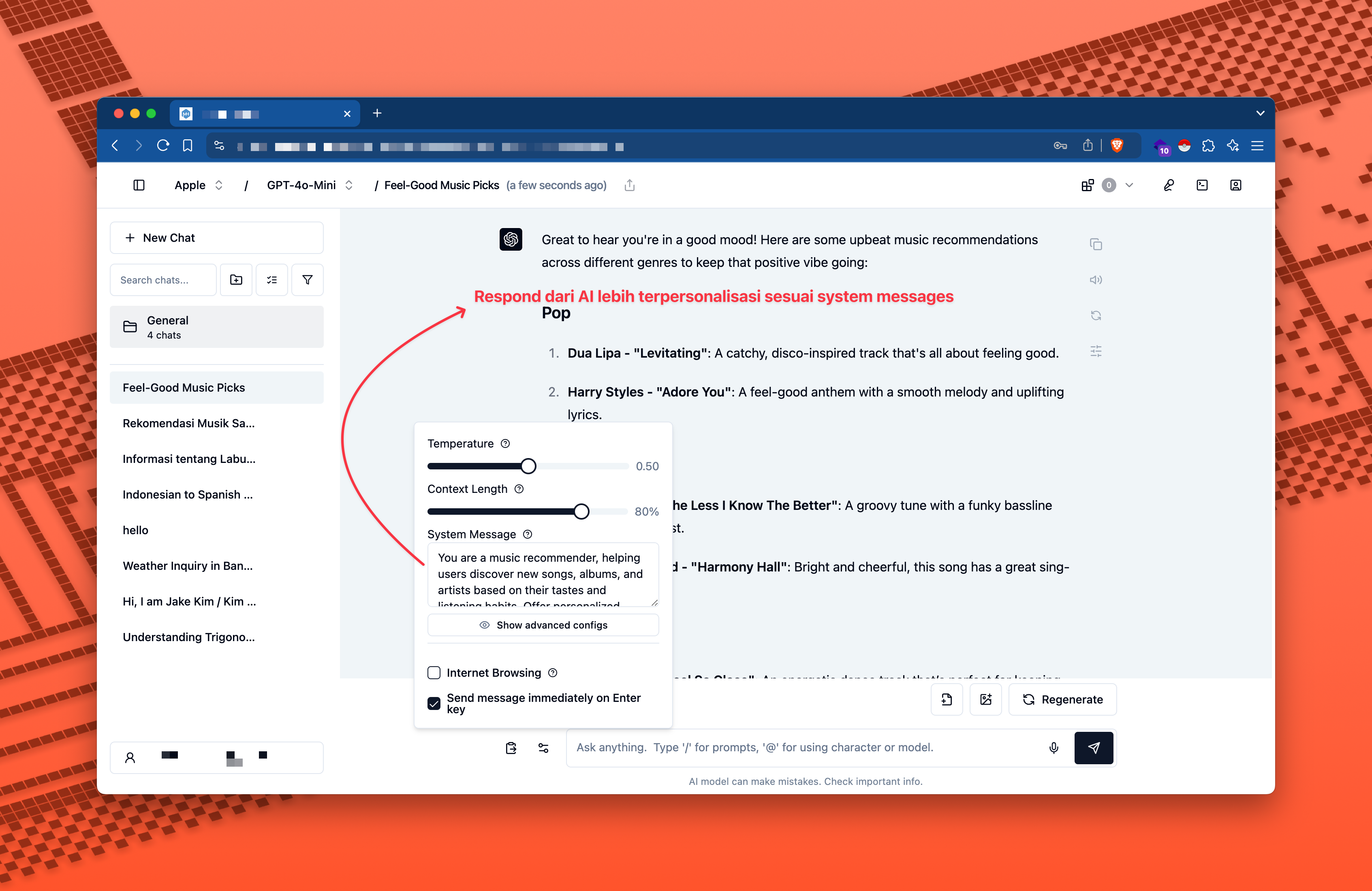Open the chat filter funnel icon
Image resolution: width=1372 pixels, height=891 pixels.
(x=307, y=280)
